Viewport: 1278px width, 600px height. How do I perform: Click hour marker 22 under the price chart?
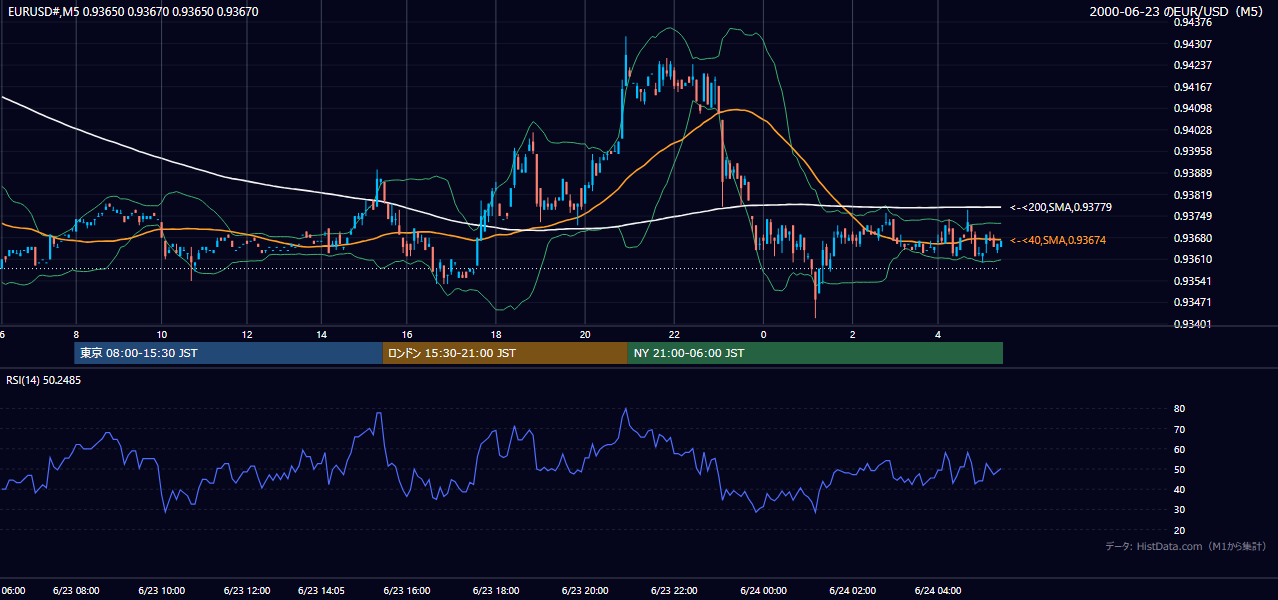tap(674, 334)
